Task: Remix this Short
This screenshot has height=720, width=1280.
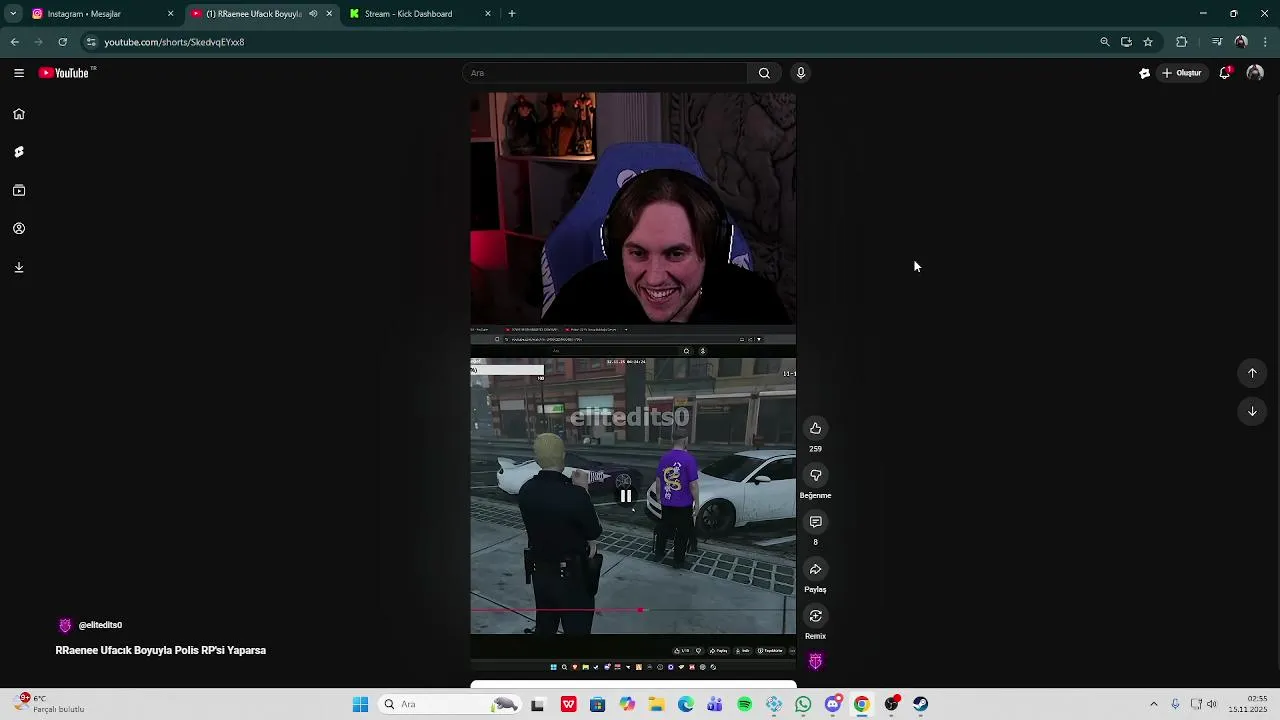Action: click(x=815, y=616)
